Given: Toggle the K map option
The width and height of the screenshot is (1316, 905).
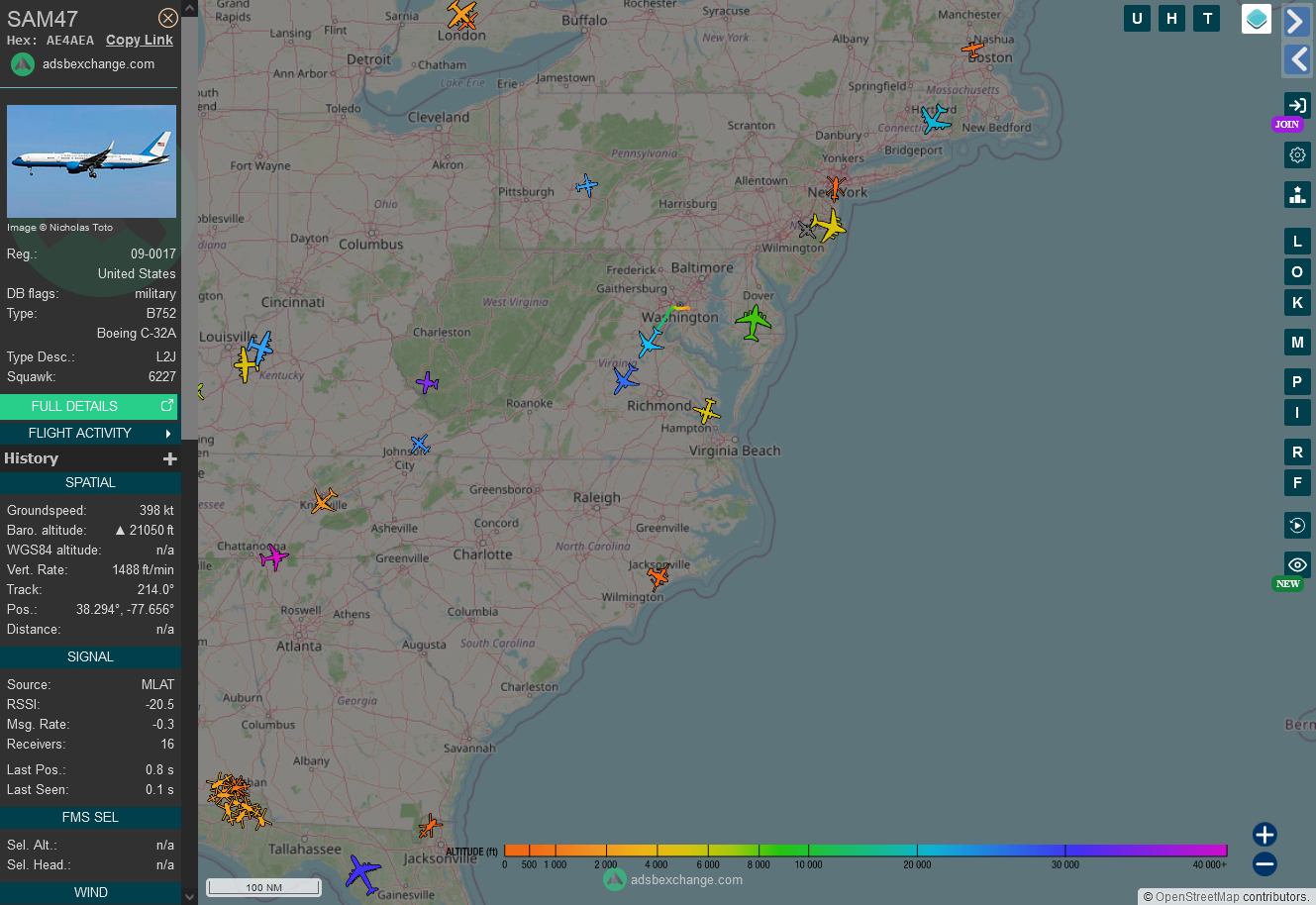Looking at the screenshot, I should tap(1297, 303).
